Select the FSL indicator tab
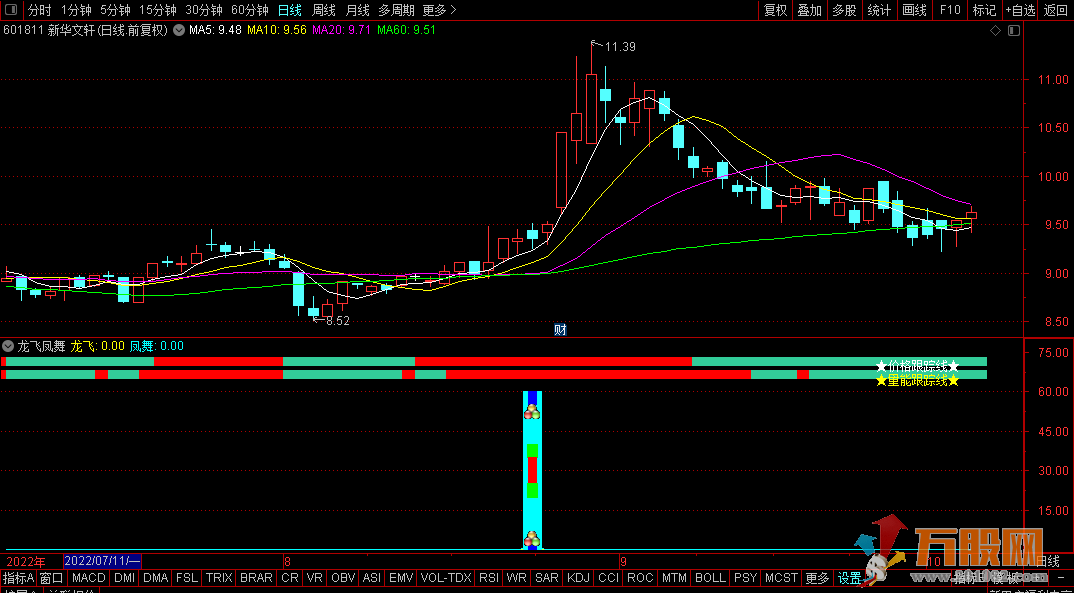This screenshot has height=593, width=1074. click(187, 578)
